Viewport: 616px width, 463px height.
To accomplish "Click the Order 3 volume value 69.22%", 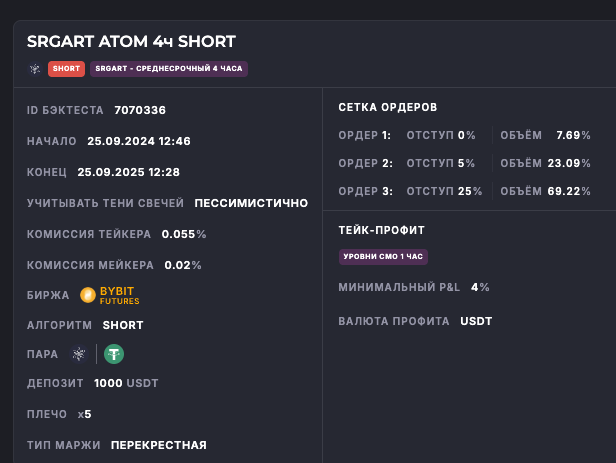I will pos(569,190).
